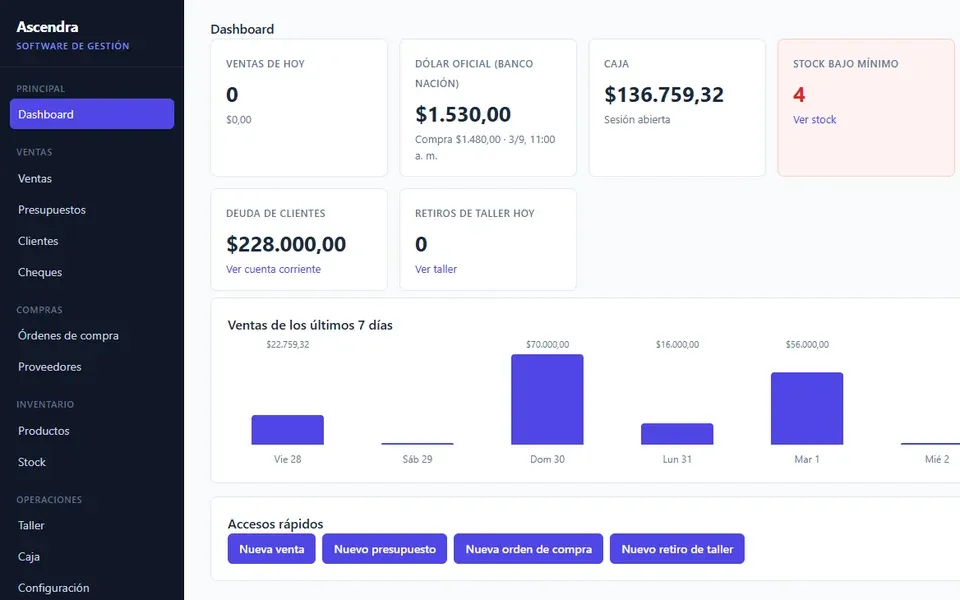Follow the Ver cuenta corriente link
This screenshot has height=600, width=960.
point(273,269)
